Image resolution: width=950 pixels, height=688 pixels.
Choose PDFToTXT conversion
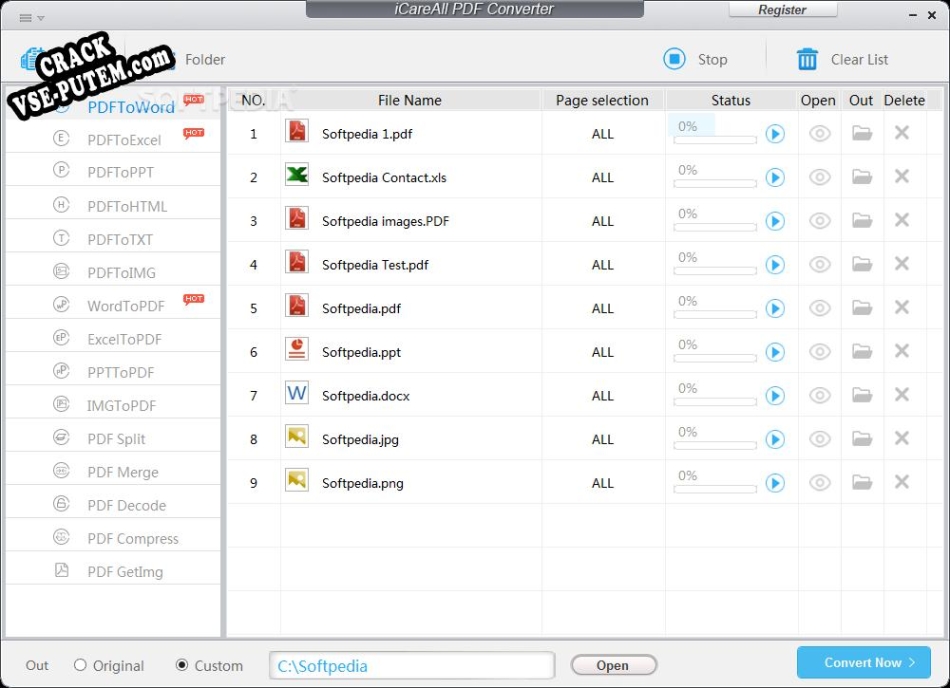click(113, 239)
